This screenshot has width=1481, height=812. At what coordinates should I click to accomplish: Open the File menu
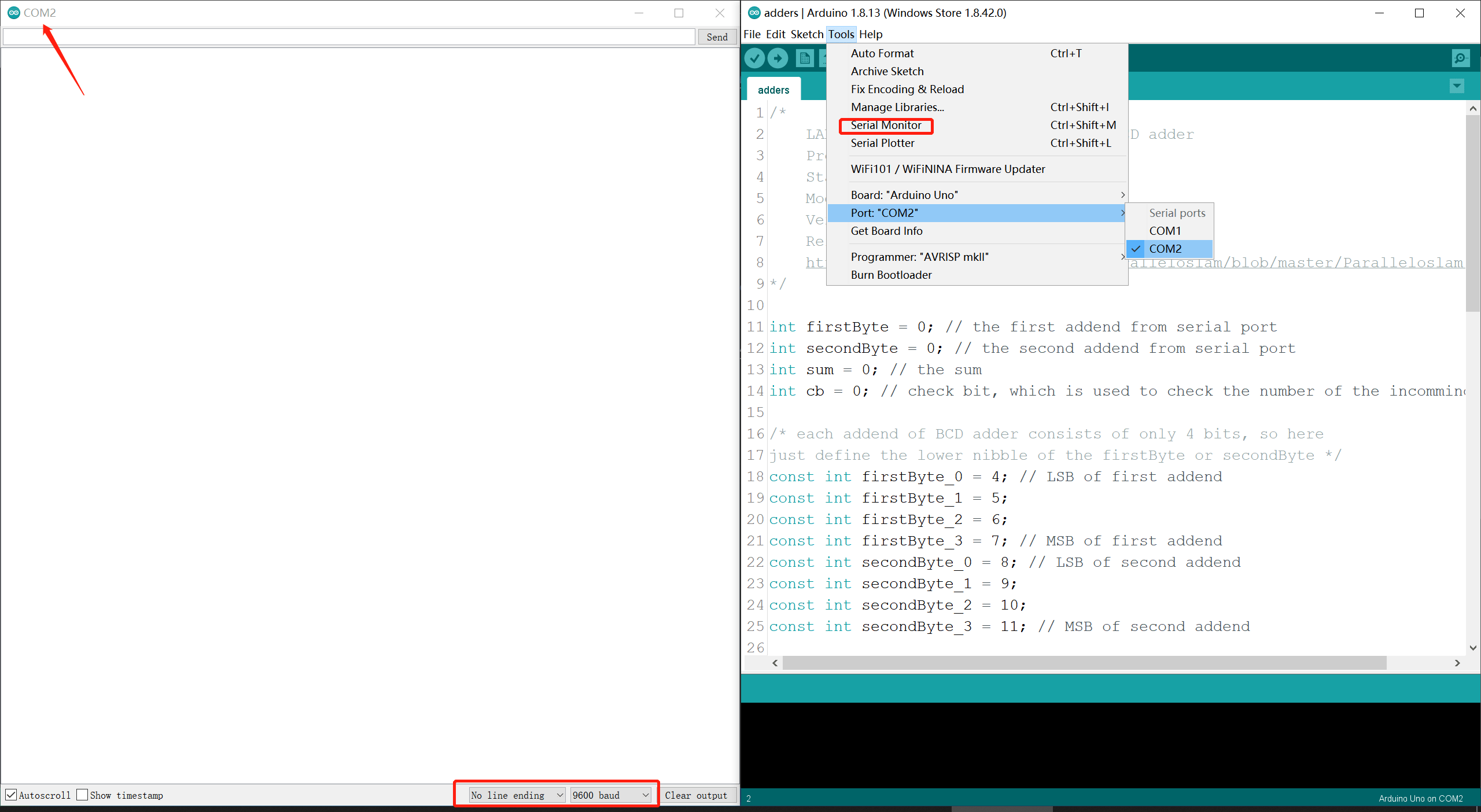(x=751, y=34)
